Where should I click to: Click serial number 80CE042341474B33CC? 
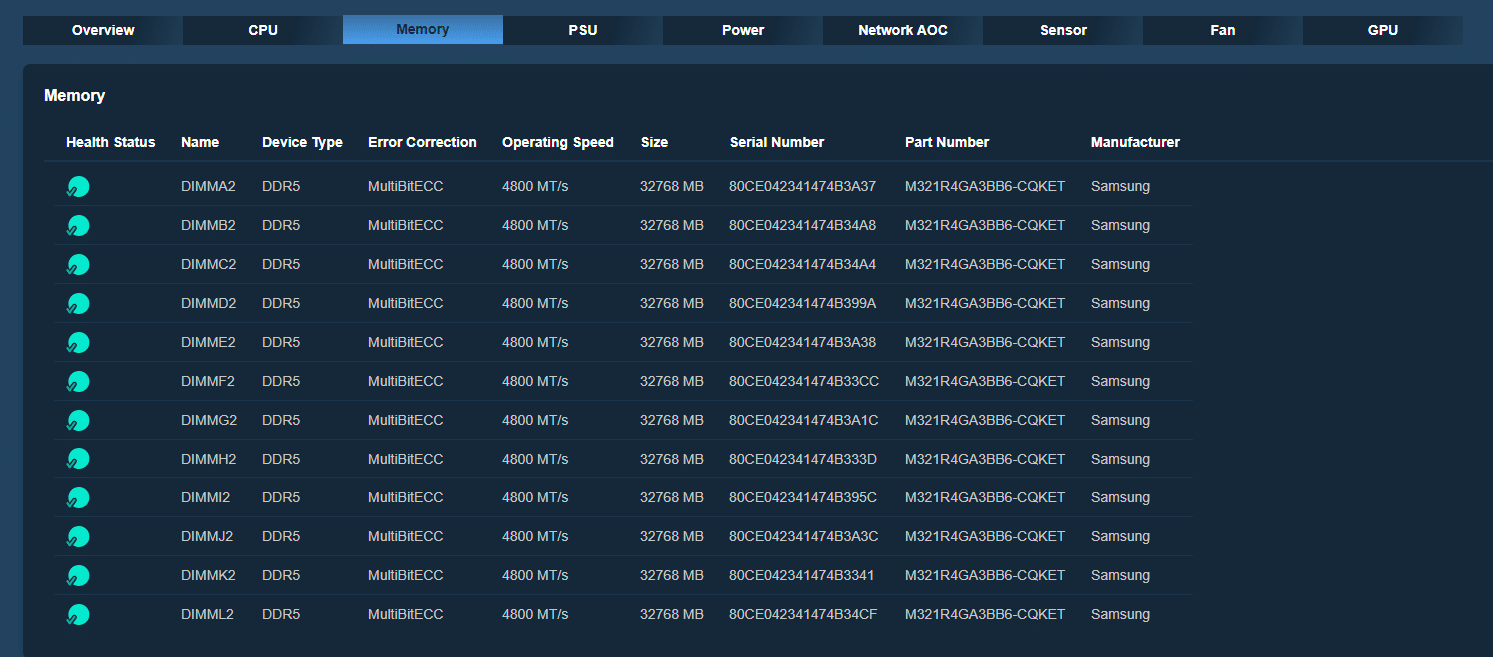click(804, 381)
